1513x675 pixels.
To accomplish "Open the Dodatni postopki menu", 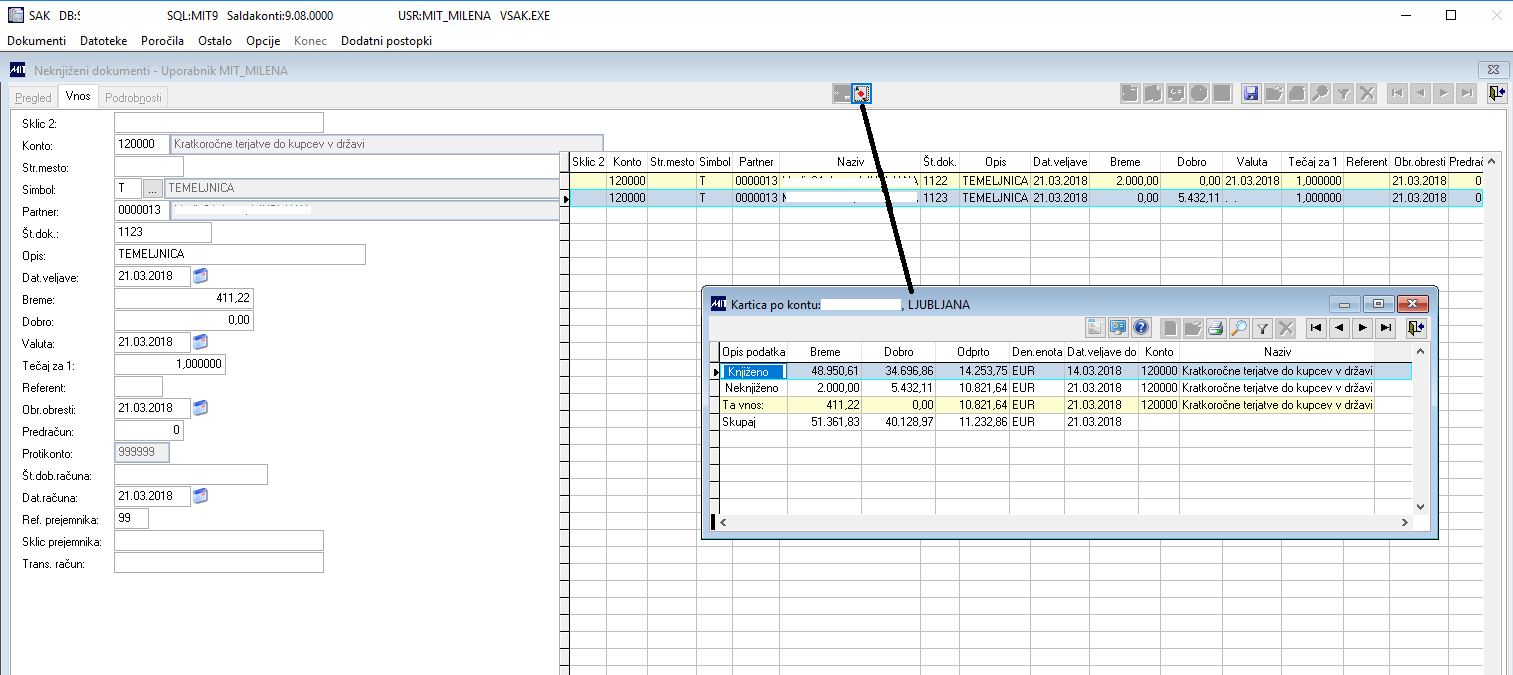I will [386, 41].
